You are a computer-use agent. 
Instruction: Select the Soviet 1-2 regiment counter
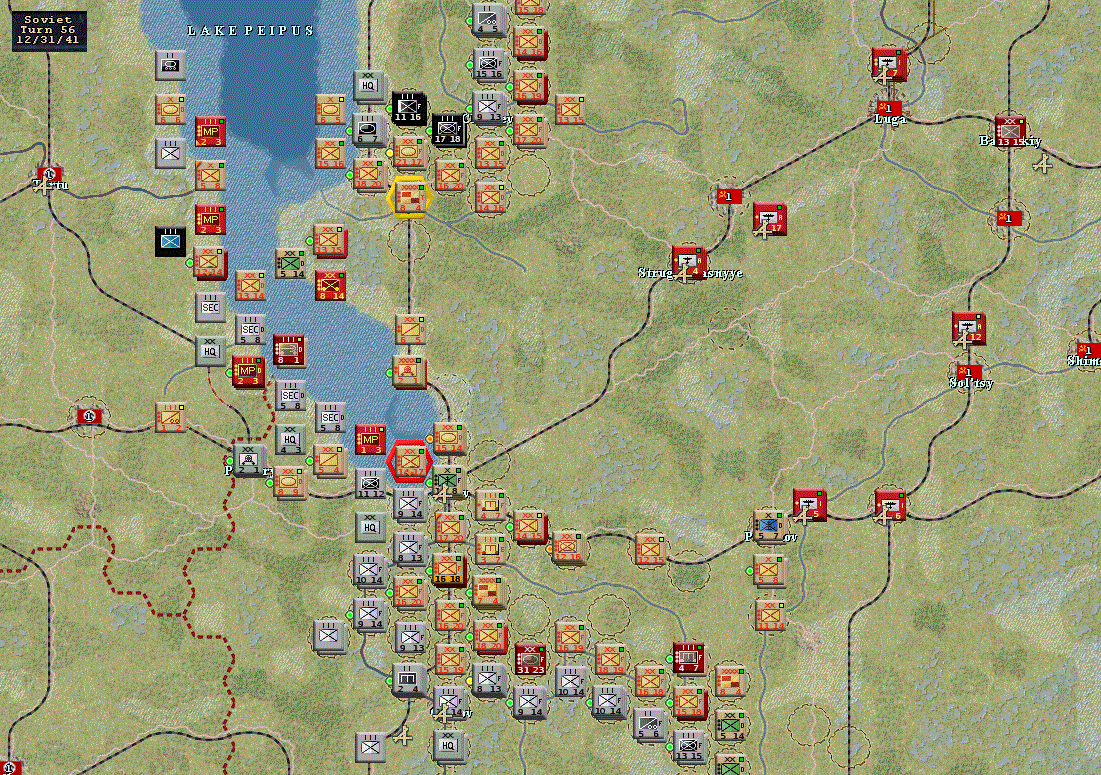click(171, 417)
